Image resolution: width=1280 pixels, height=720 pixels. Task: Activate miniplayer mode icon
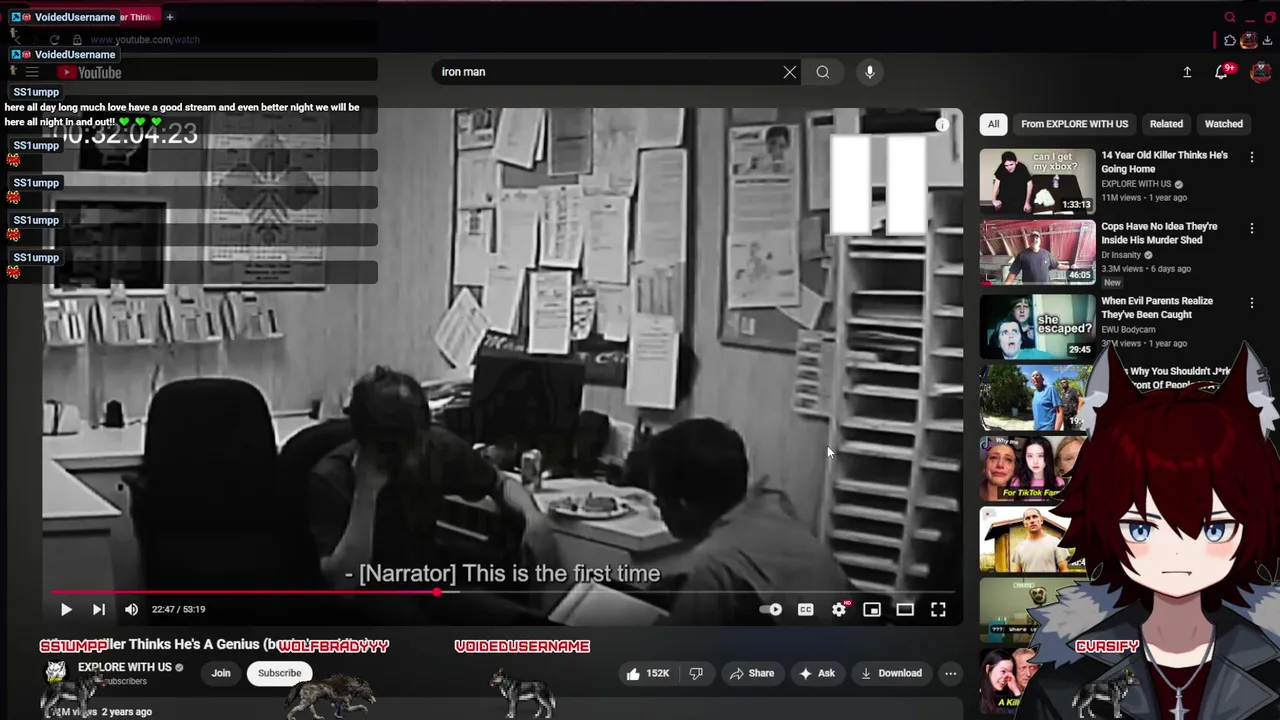coord(872,609)
